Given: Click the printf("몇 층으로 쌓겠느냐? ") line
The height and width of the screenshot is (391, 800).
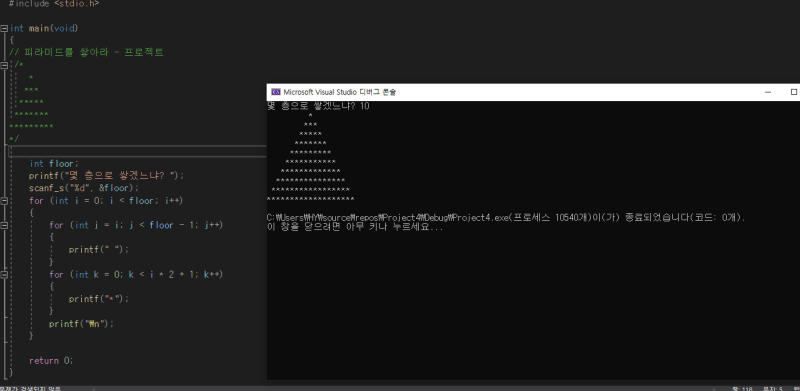Looking at the screenshot, I should click(106, 176).
